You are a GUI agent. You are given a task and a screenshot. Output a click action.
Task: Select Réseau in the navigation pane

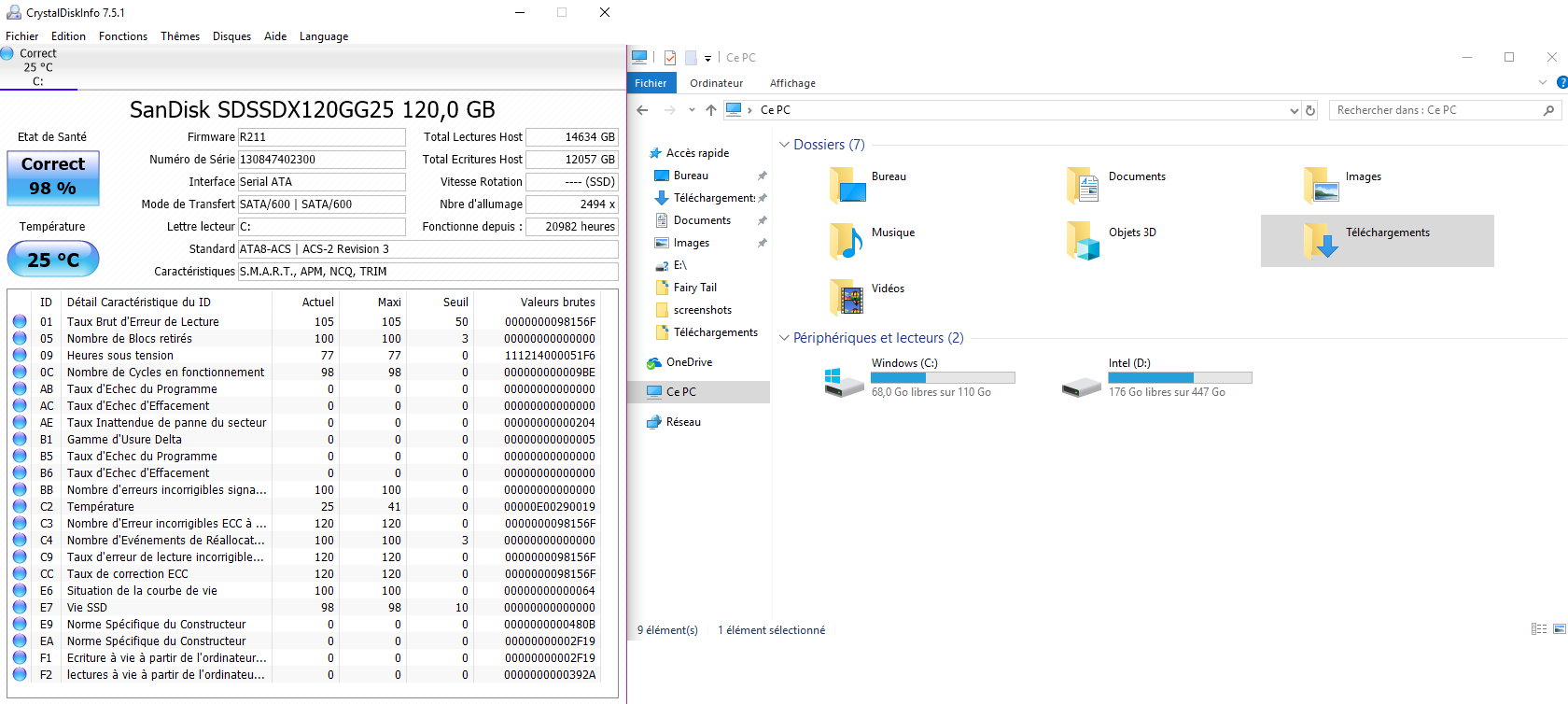click(683, 422)
